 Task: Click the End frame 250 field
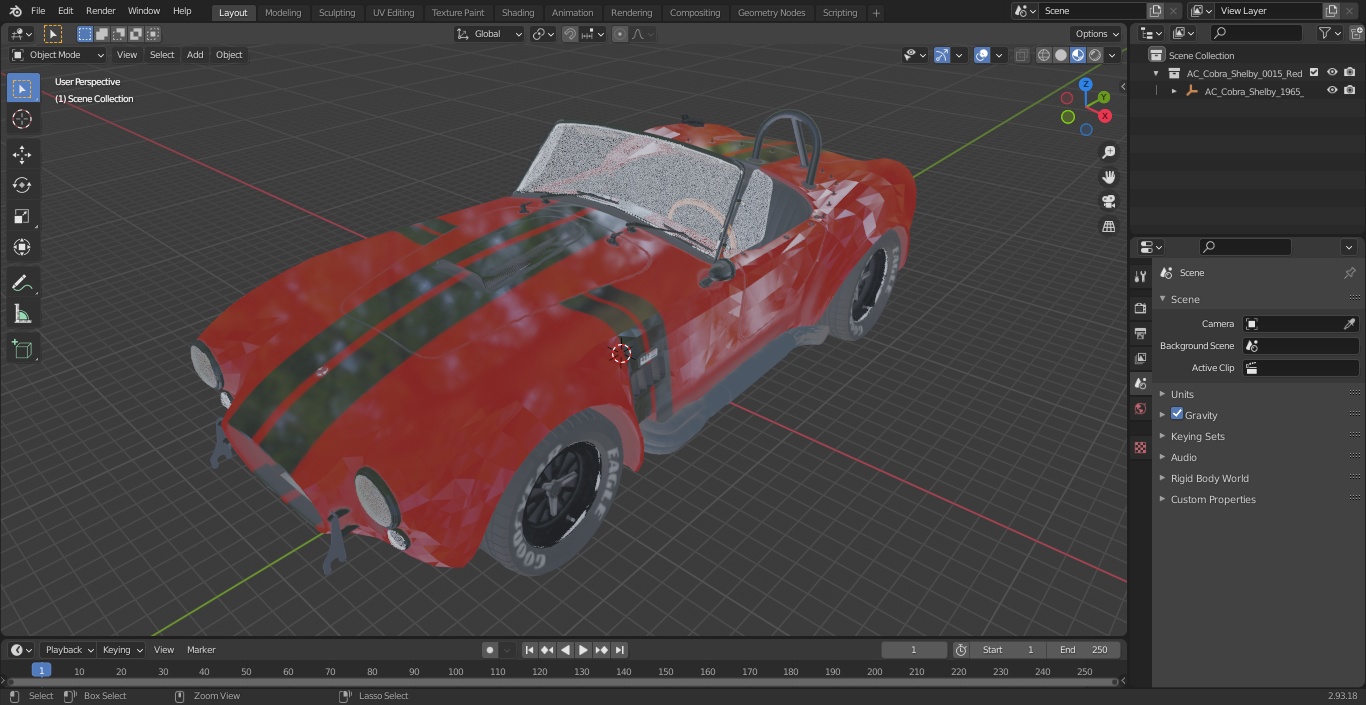1083,650
